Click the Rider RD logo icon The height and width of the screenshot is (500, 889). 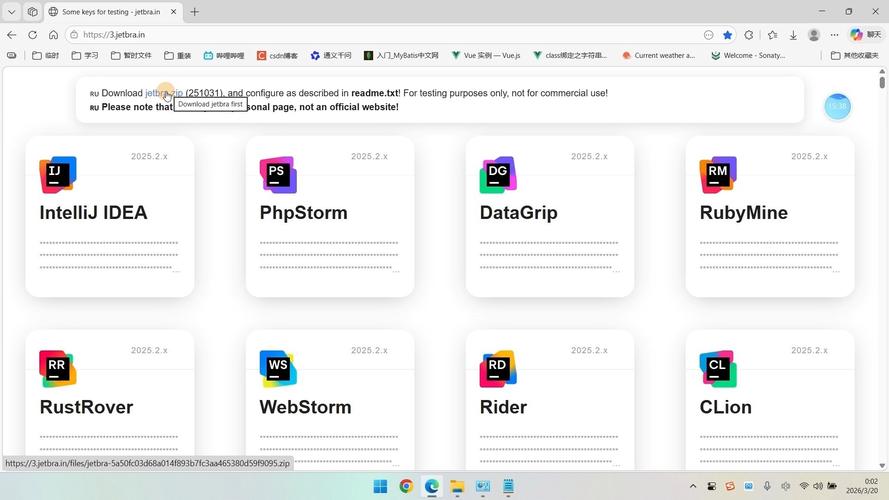point(498,368)
